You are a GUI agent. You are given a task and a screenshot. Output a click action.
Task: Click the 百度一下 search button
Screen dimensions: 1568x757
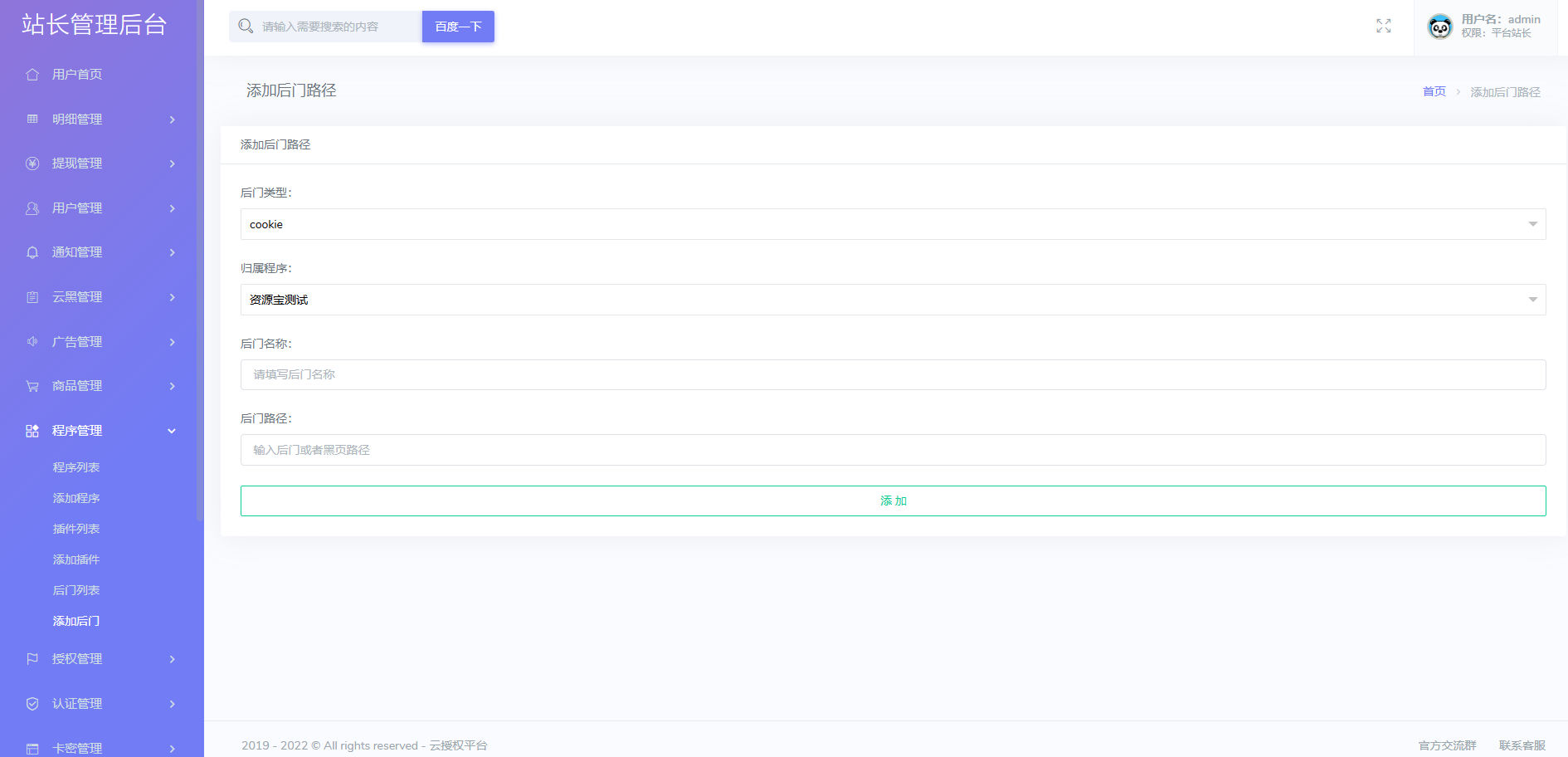click(458, 27)
